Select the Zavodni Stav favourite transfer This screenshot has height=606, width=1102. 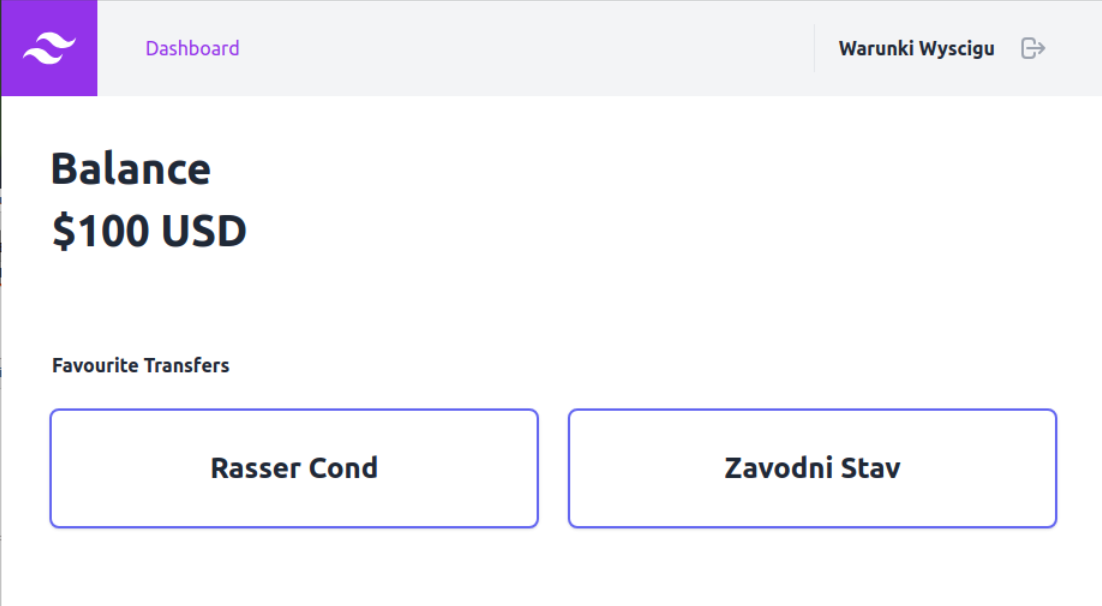[x=812, y=468]
